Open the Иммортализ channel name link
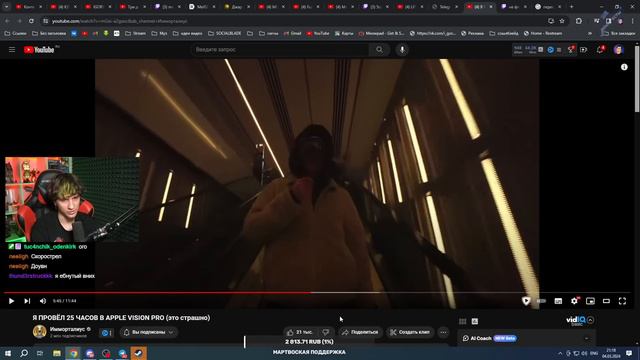Viewport: 640px width, 360px height. click(67, 329)
